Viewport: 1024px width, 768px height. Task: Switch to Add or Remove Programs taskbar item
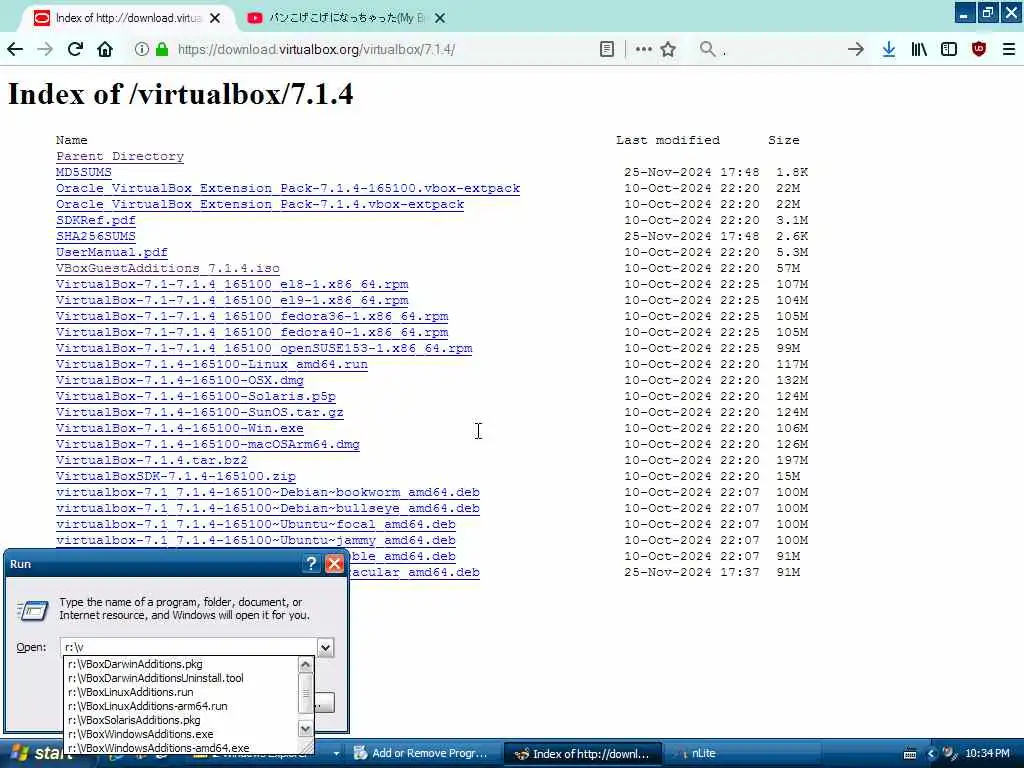point(421,753)
